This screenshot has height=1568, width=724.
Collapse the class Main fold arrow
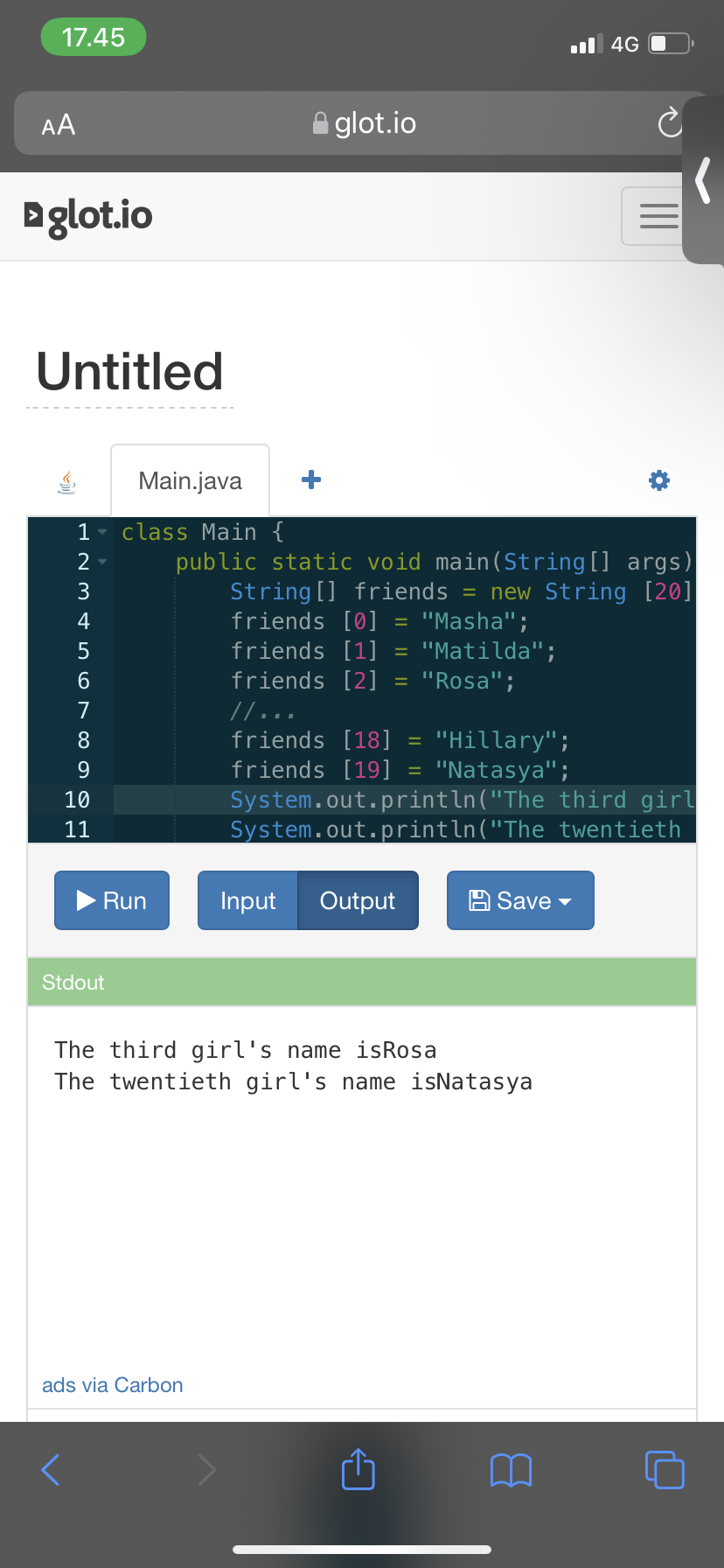pyautogui.click(x=102, y=532)
